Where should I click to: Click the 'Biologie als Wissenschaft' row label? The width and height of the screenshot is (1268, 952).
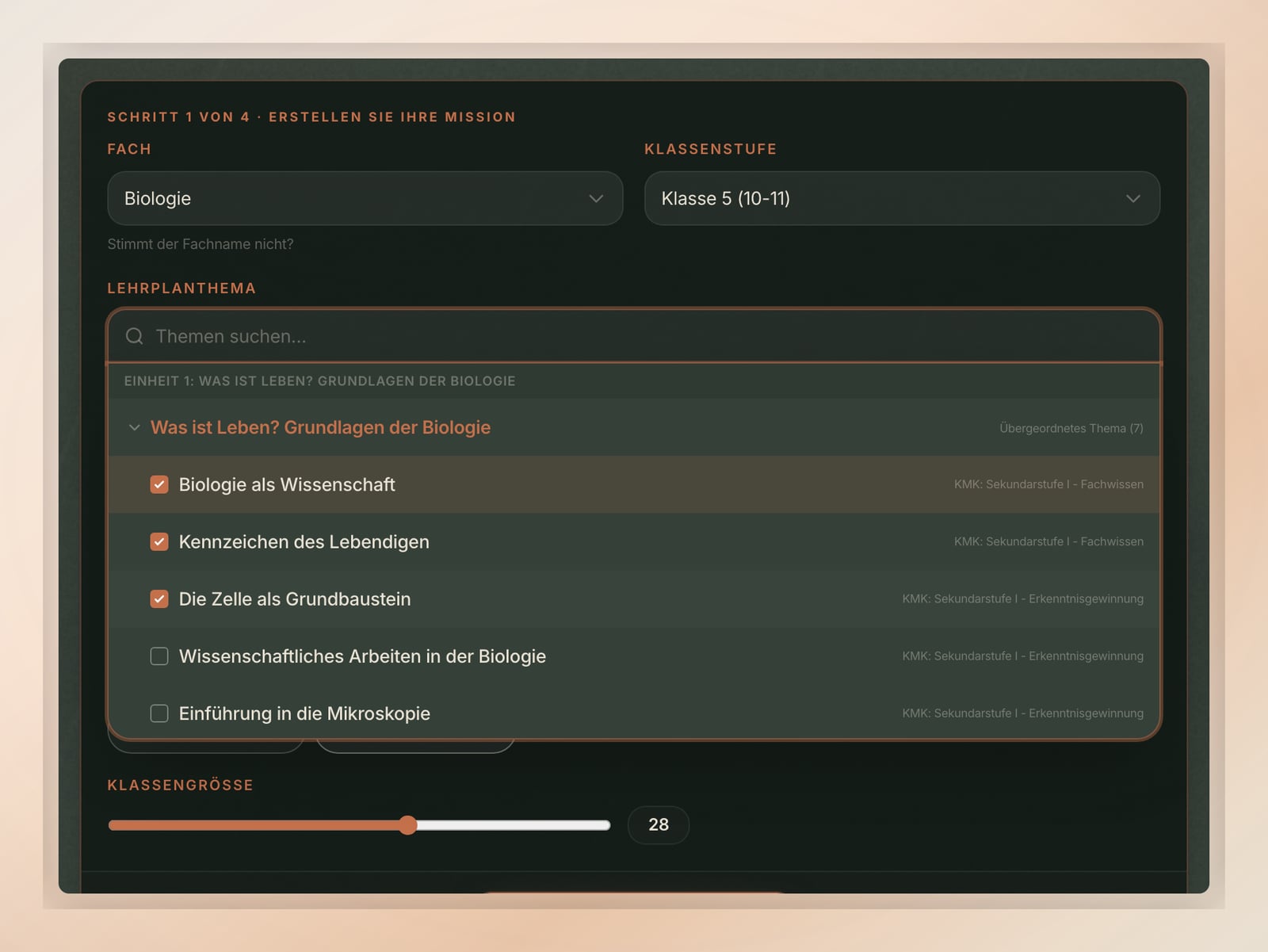287,484
